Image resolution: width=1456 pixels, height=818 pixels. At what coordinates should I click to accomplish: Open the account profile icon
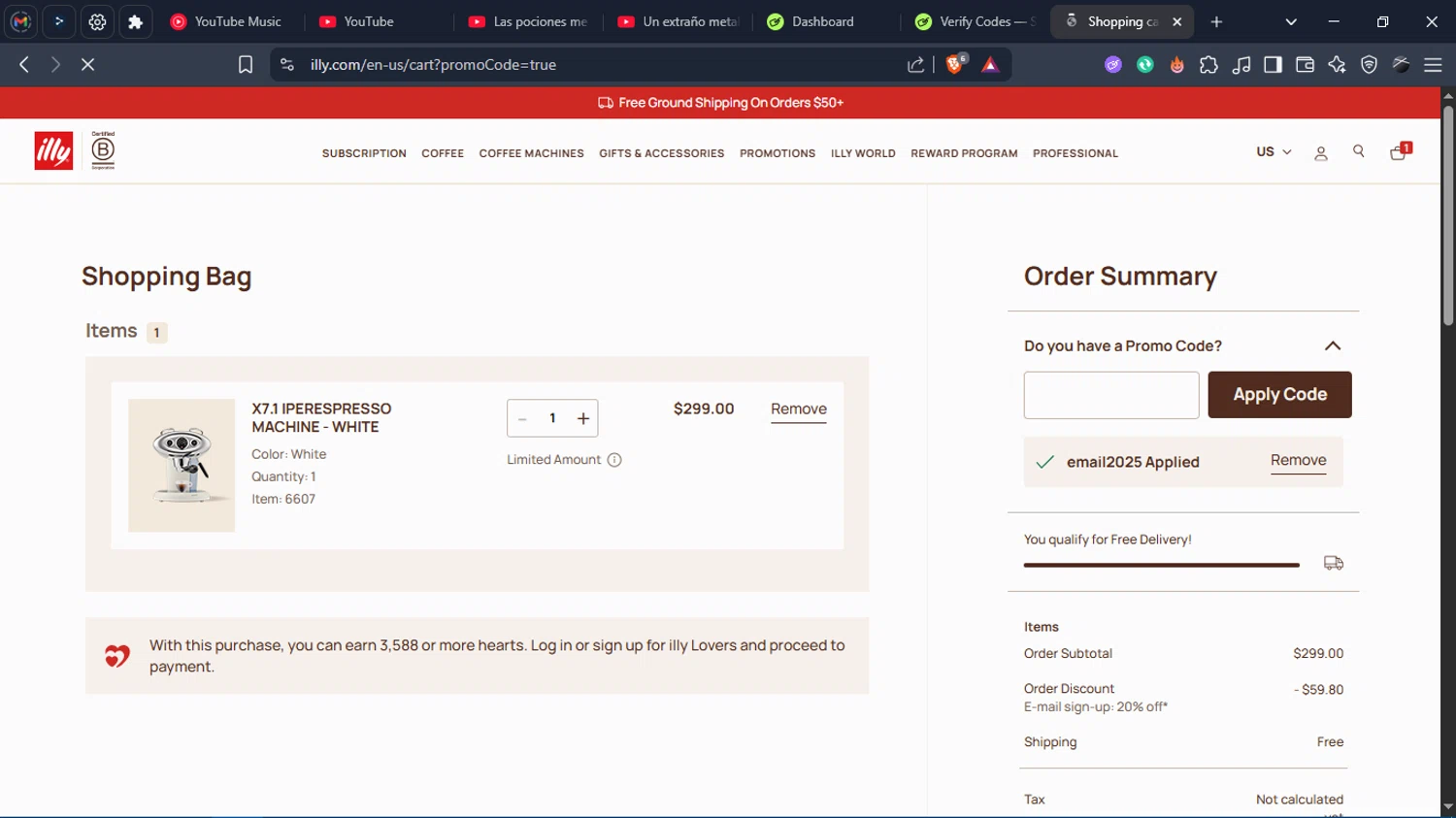click(1320, 153)
